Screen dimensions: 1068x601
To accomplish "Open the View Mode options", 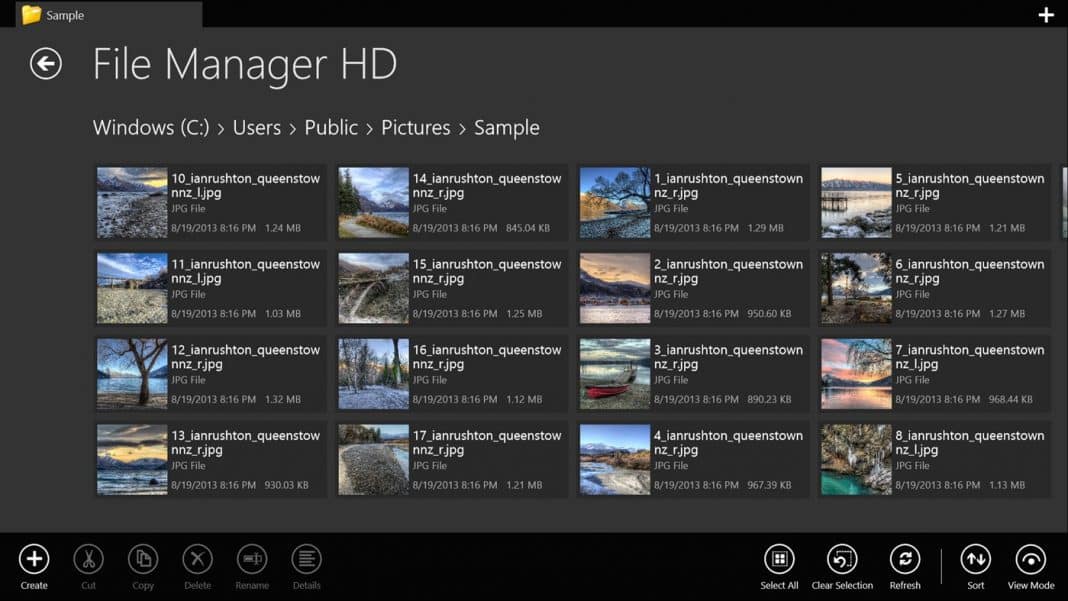I will [1031, 559].
